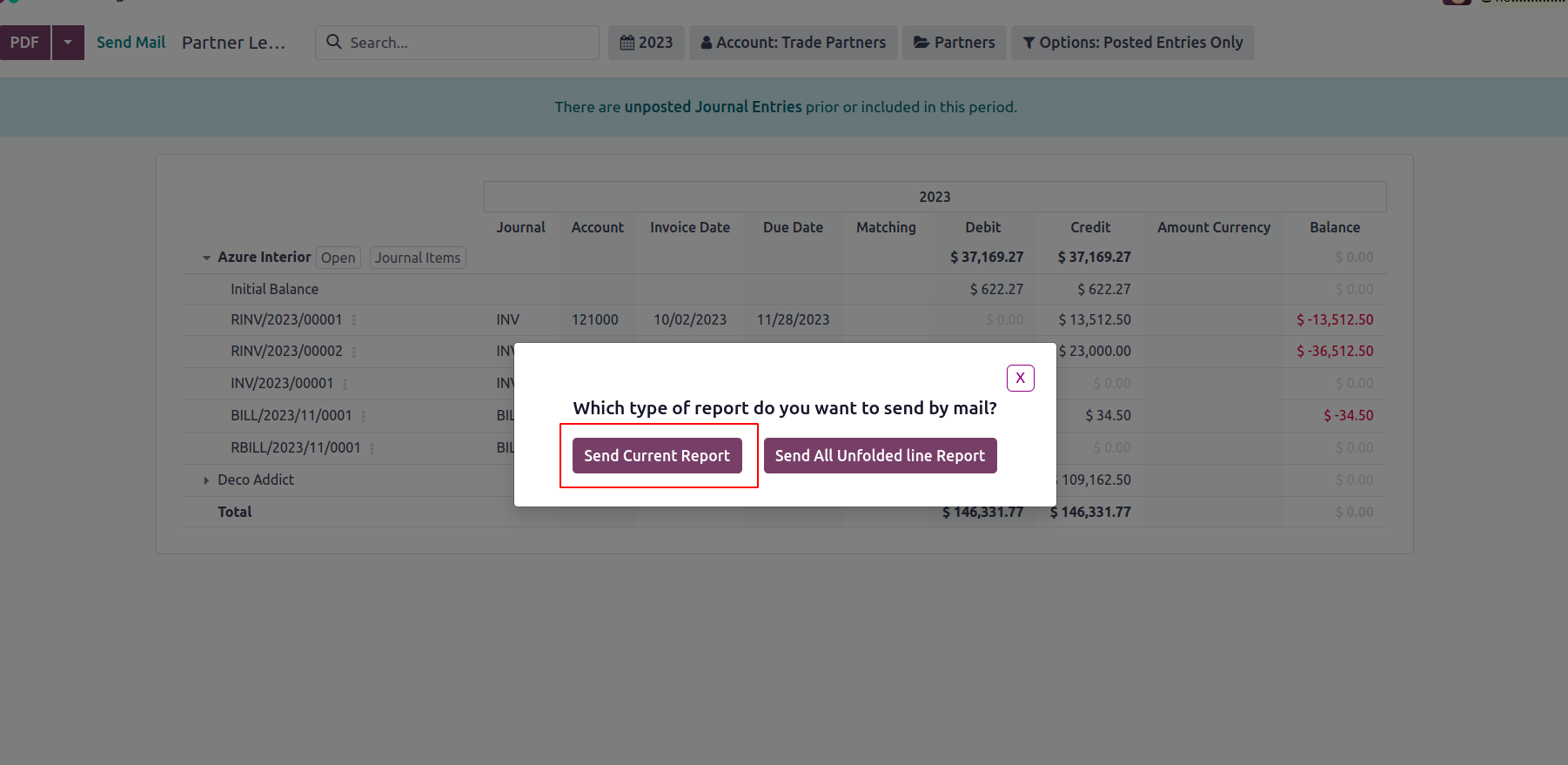This screenshot has width=1568, height=765.
Task: Open the Partners folder filter
Action: tap(955, 43)
